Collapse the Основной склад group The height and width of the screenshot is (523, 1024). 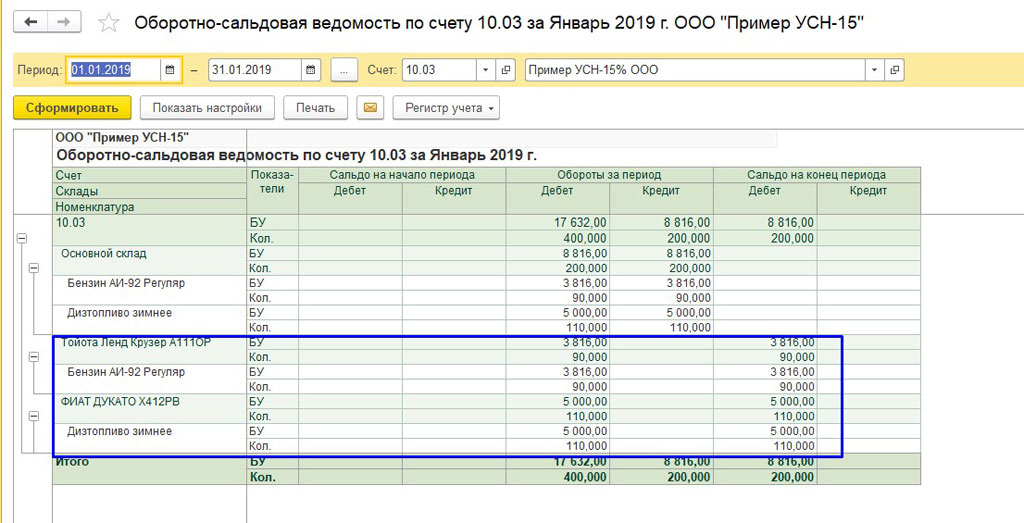coord(35,269)
